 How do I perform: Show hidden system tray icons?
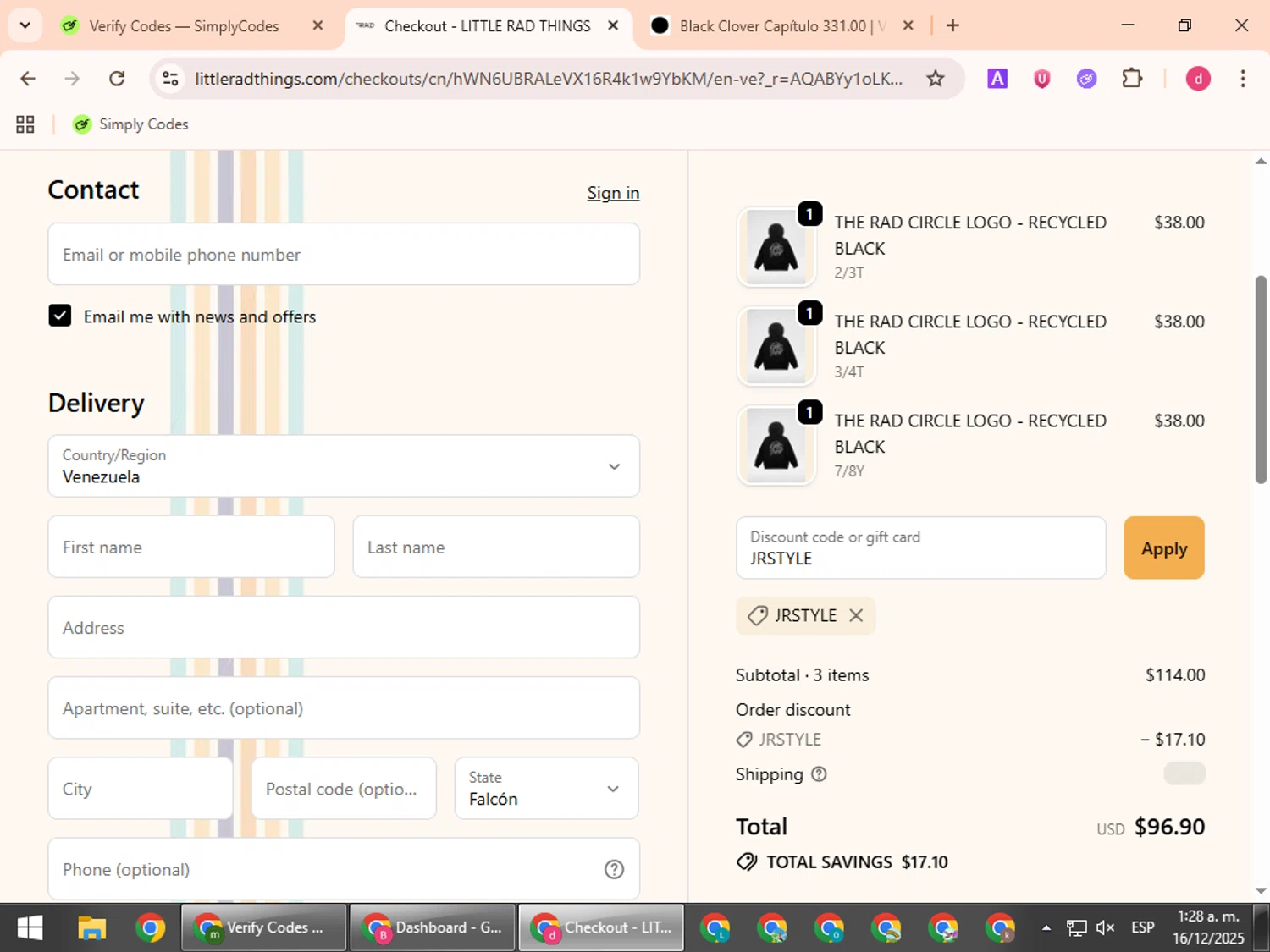1046,927
